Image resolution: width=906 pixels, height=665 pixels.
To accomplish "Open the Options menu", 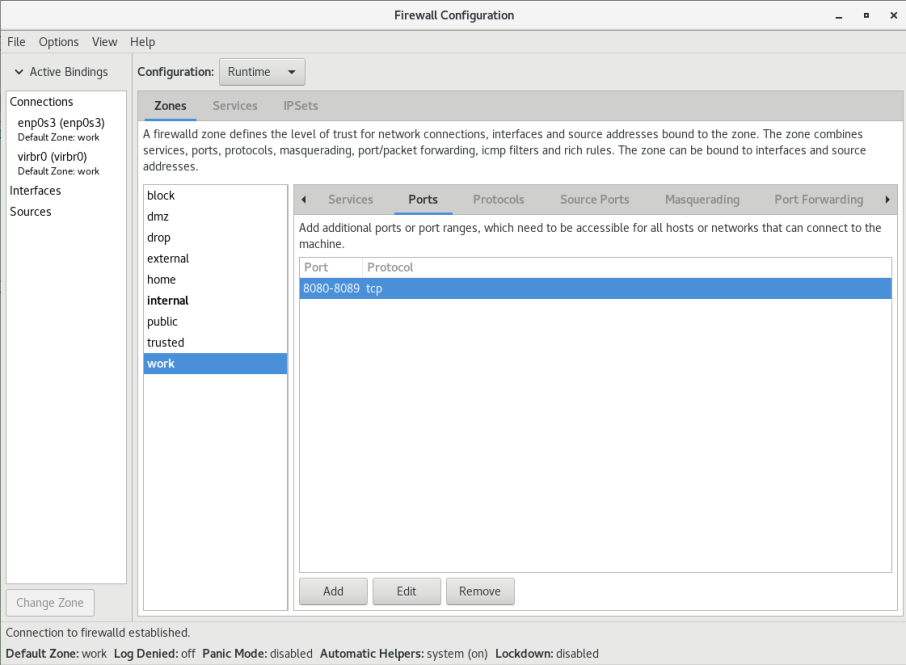I will coord(59,42).
